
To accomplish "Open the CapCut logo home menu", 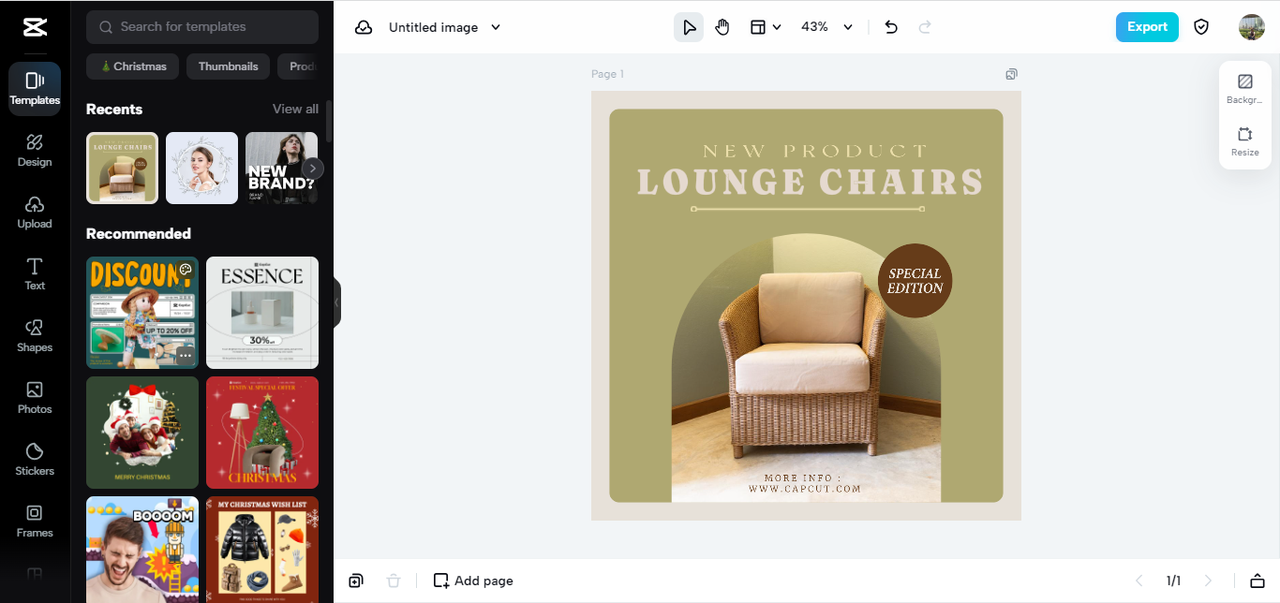I will pos(34,27).
